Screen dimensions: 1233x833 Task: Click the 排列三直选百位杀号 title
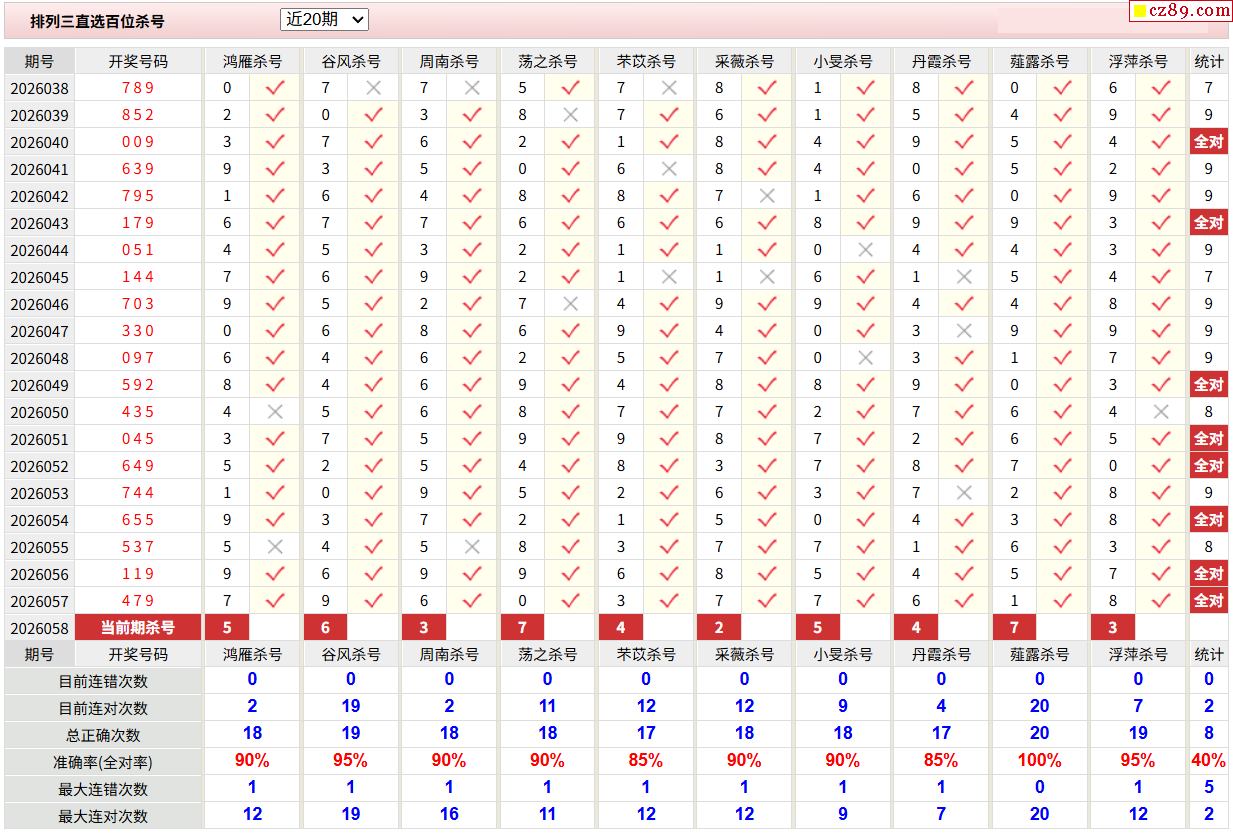pyautogui.click(x=97, y=21)
